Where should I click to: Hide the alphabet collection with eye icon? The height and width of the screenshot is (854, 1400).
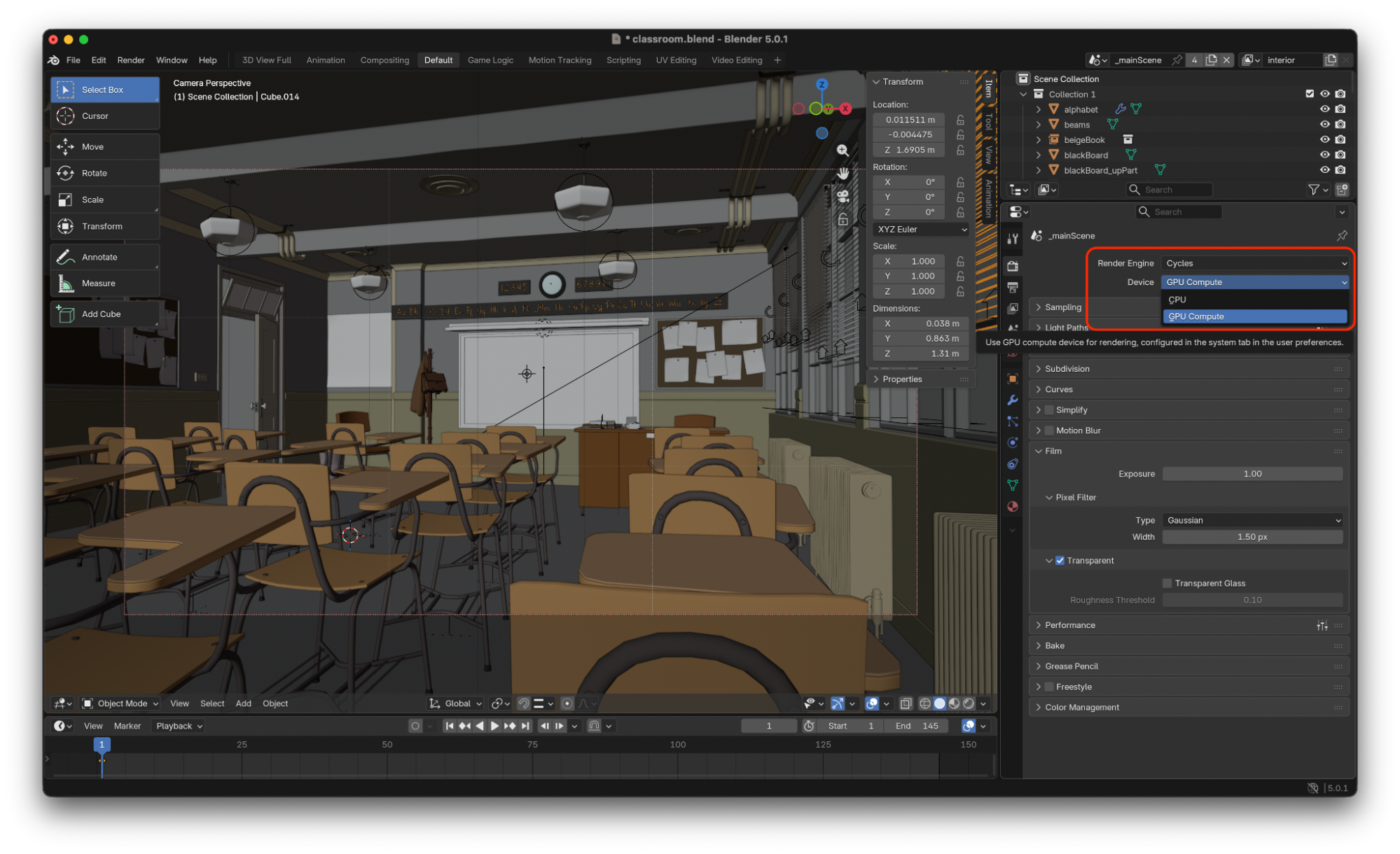[x=1324, y=109]
